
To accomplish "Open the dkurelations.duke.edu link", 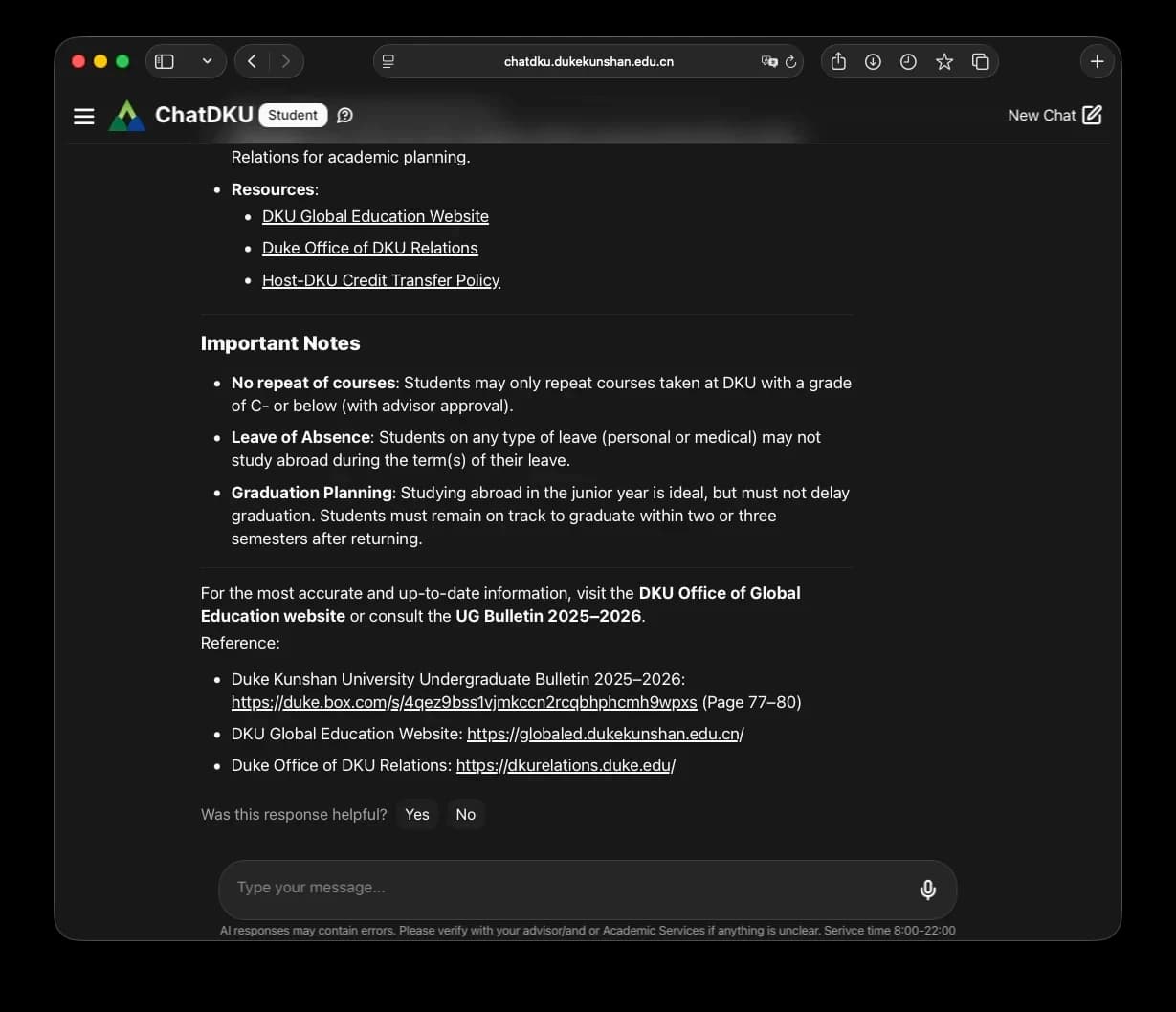I will pos(566,765).
